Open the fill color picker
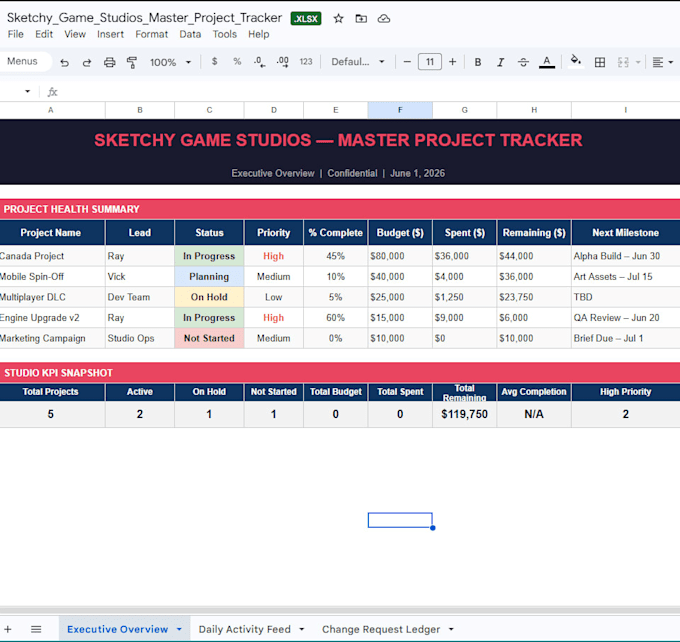 click(x=575, y=61)
